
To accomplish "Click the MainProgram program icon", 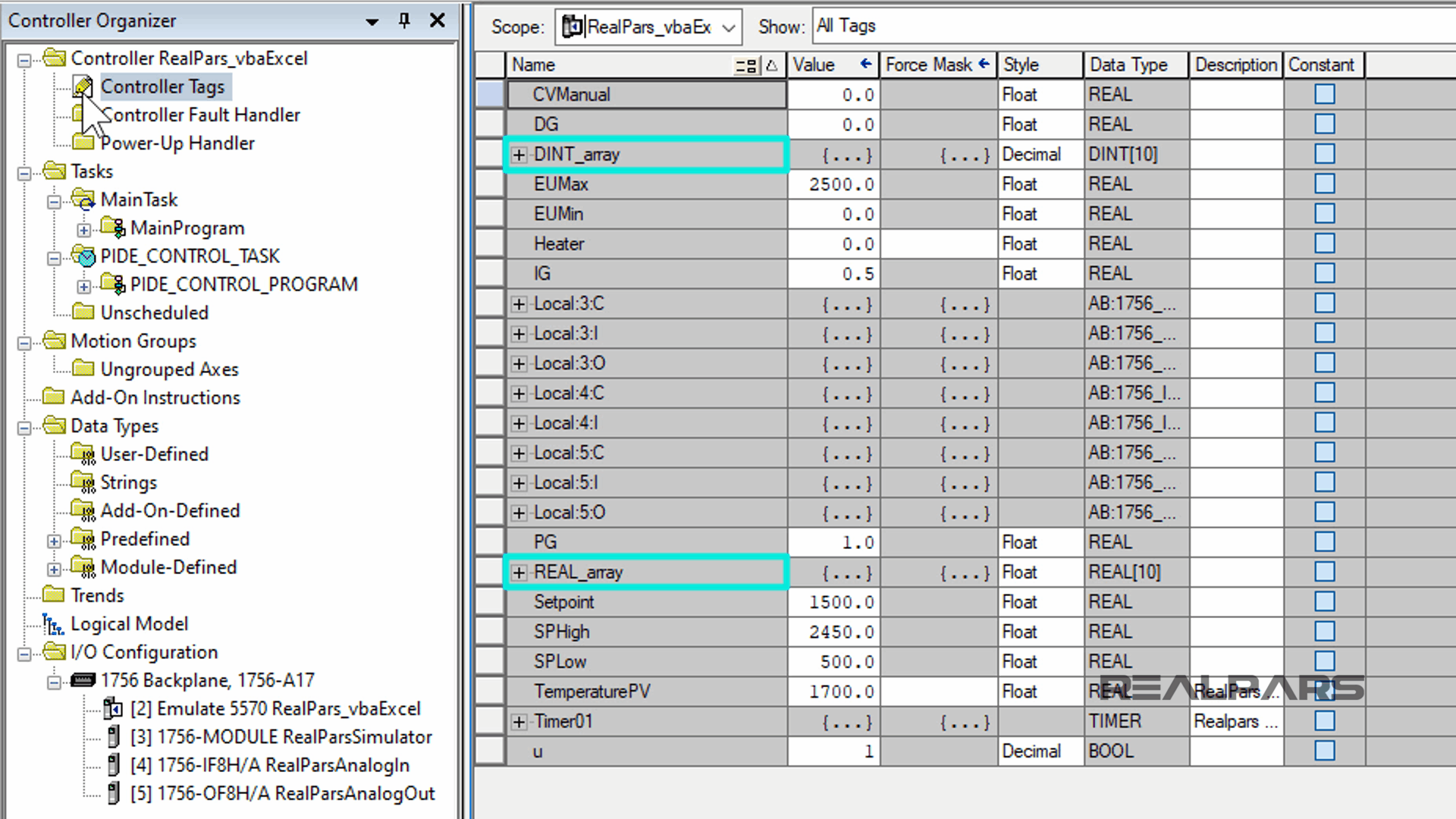I will (x=112, y=227).
